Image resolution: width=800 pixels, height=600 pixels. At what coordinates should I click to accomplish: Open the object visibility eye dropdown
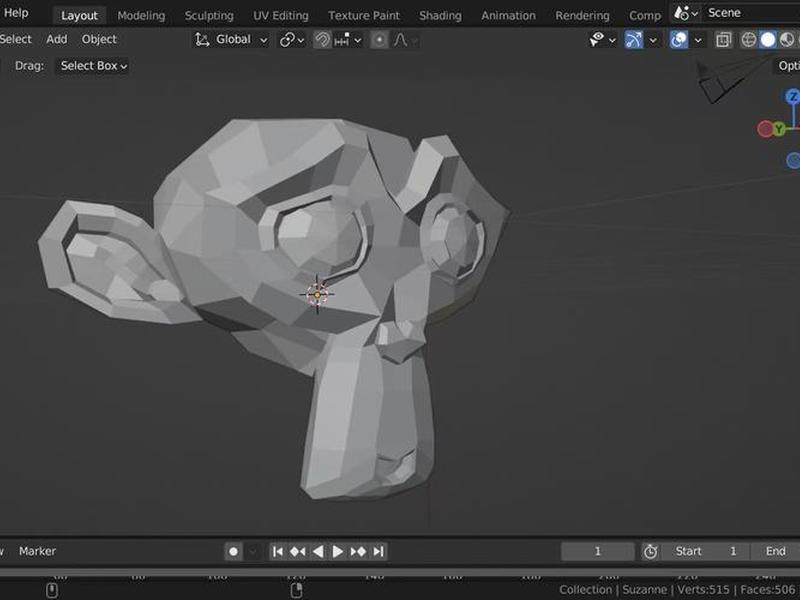click(602, 39)
